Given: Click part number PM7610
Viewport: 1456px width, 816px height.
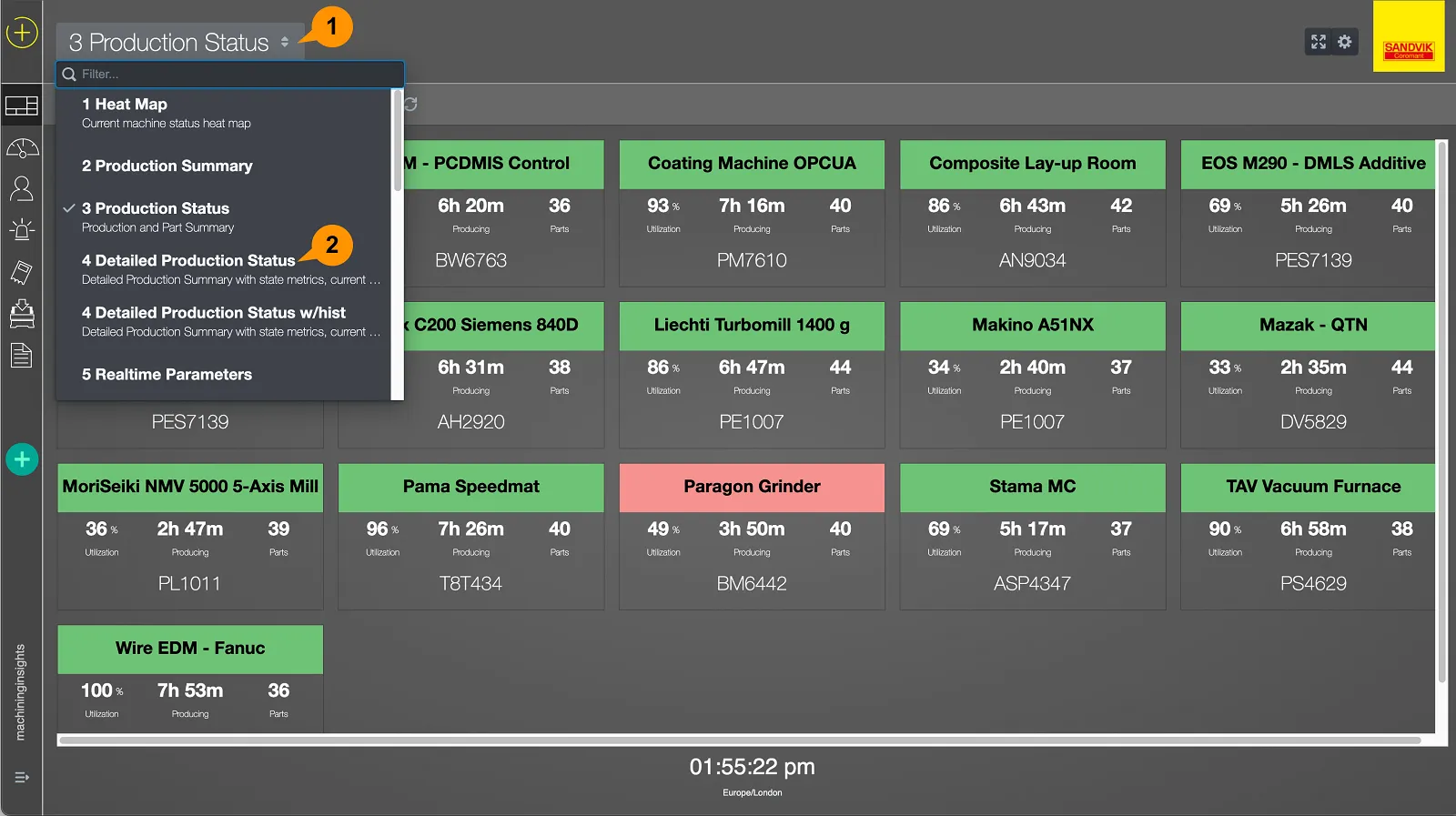Looking at the screenshot, I should (752, 260).
